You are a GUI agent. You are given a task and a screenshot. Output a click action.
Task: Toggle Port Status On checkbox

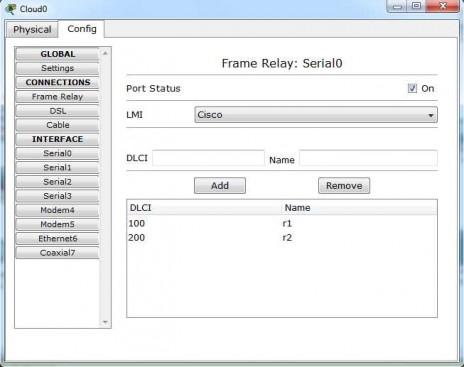(x=412, y=88)
